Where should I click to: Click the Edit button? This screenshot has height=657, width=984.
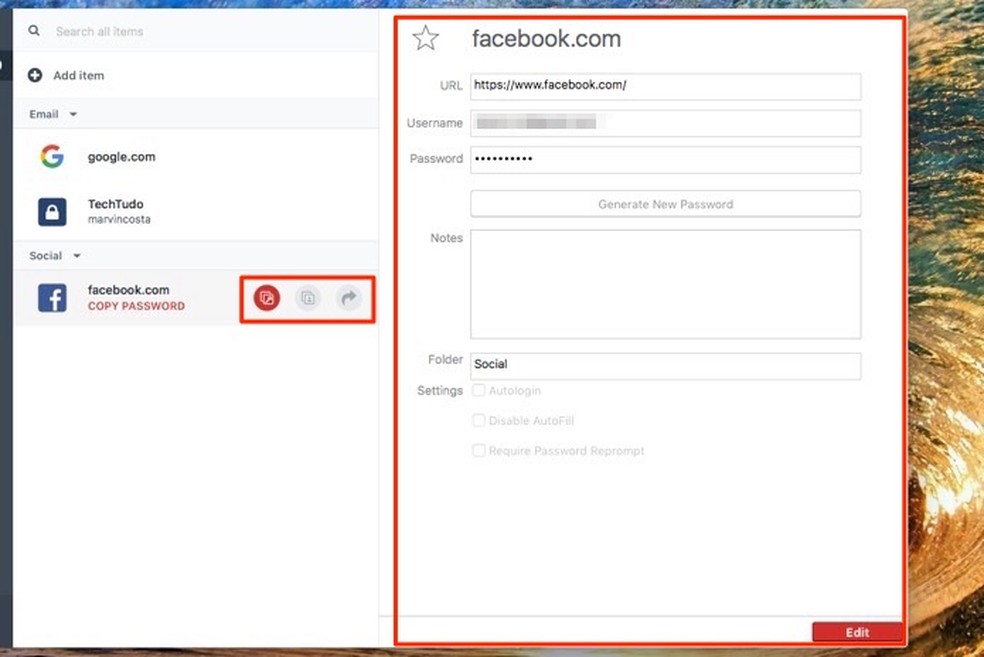tap(857, 632)
